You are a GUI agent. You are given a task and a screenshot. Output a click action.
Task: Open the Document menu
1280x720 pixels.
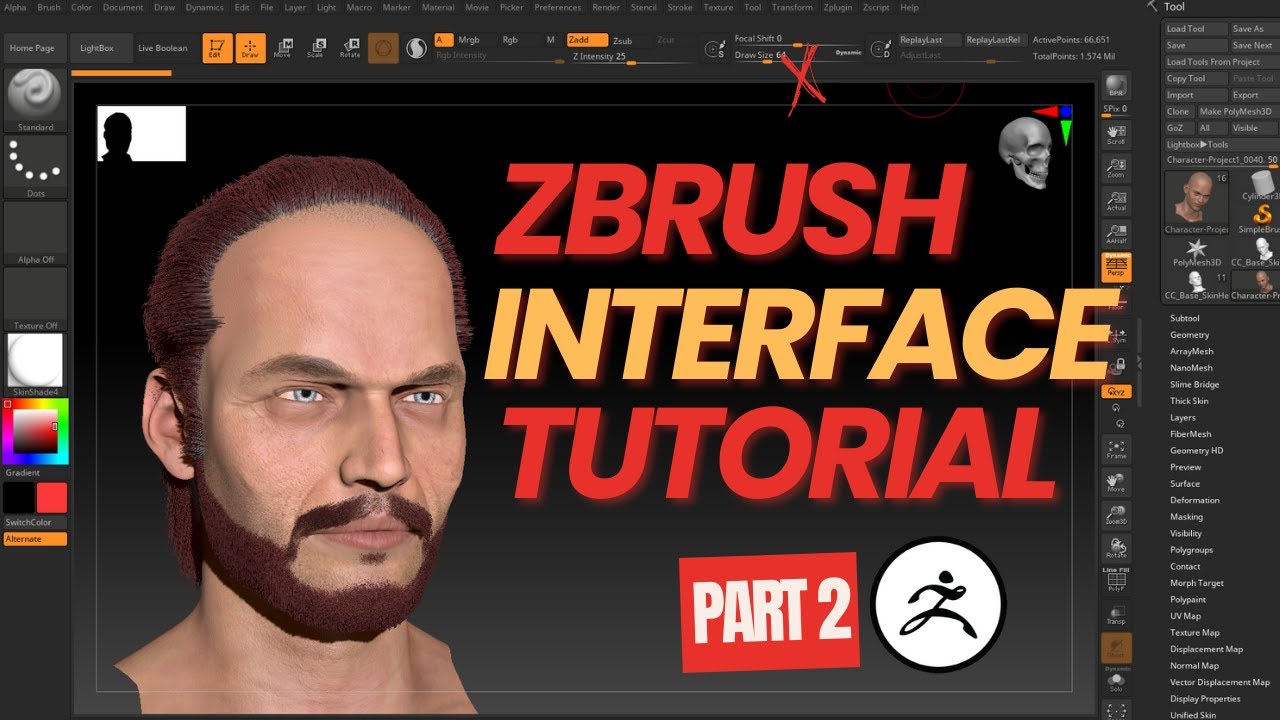[x=123, y=7]
